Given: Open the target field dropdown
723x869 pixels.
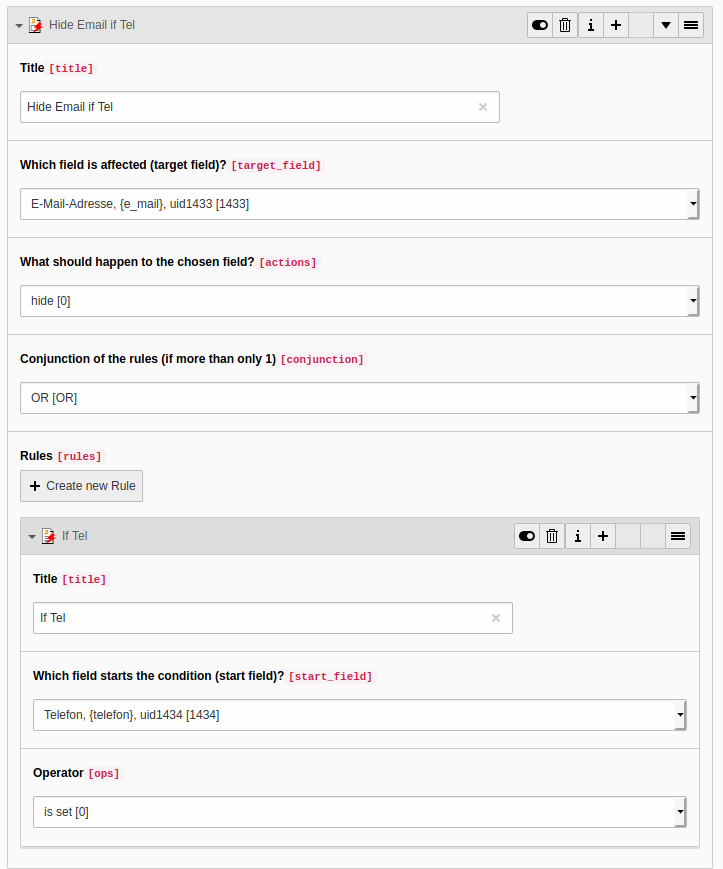Looking at the screenshot, I should (360, 204).
